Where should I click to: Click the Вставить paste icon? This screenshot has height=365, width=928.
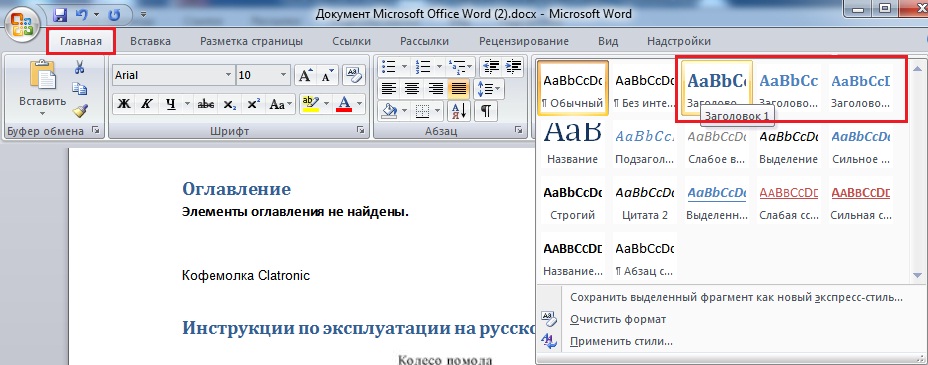click(x=42, y=75)
